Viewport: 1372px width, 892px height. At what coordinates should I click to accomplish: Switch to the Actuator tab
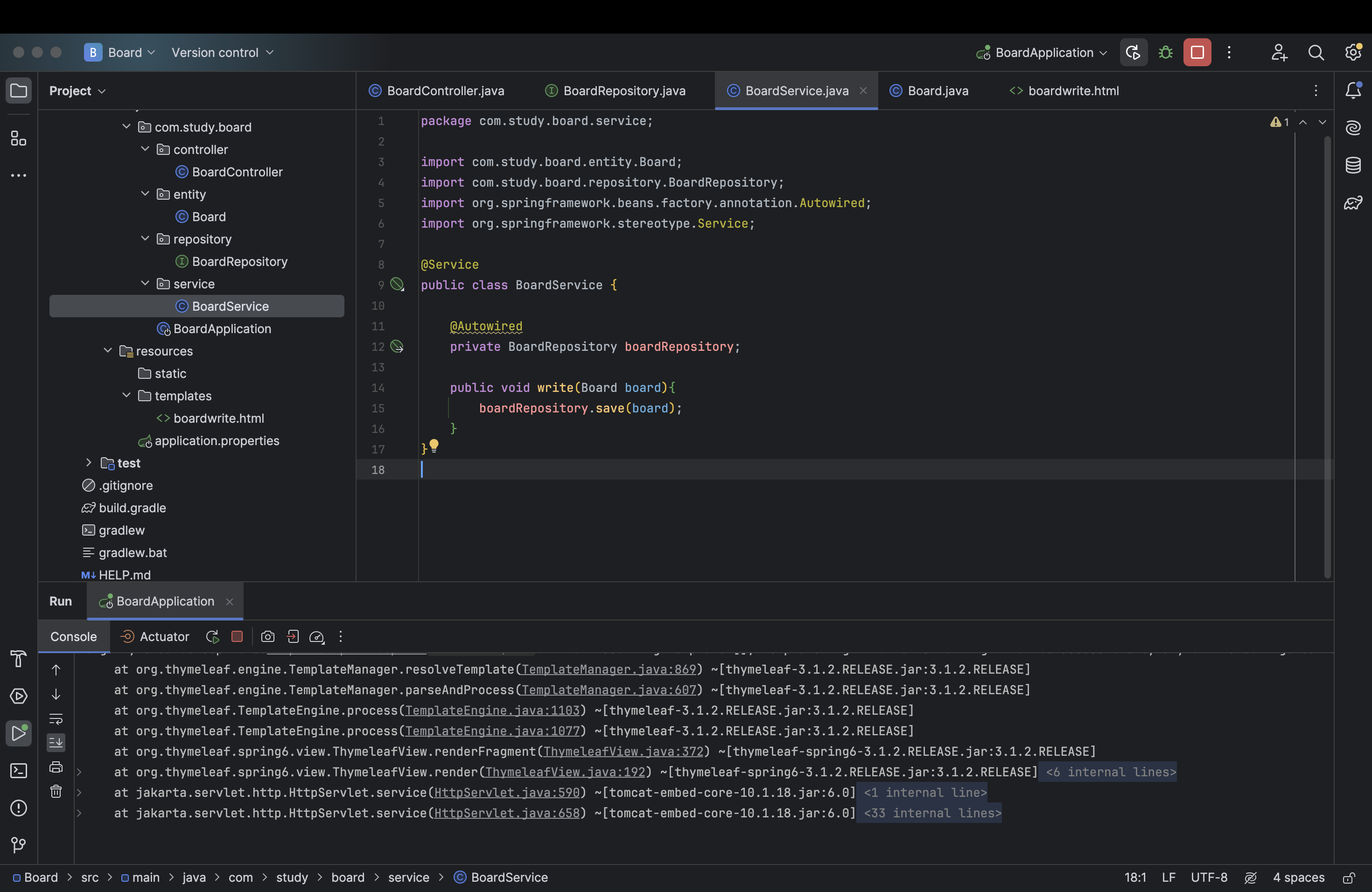tap(164, 637)
